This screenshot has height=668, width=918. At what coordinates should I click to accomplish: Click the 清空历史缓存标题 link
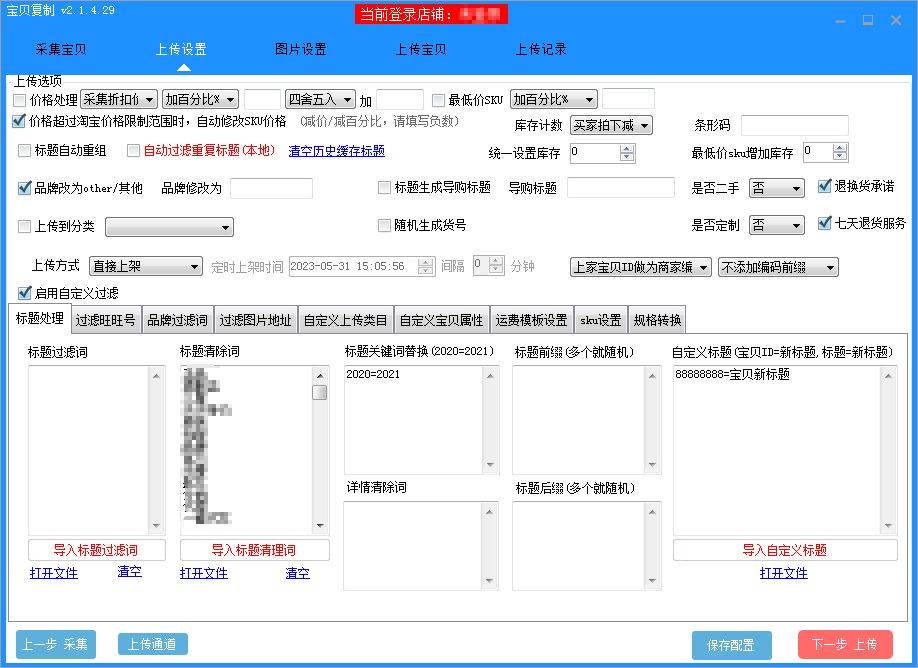337,151
